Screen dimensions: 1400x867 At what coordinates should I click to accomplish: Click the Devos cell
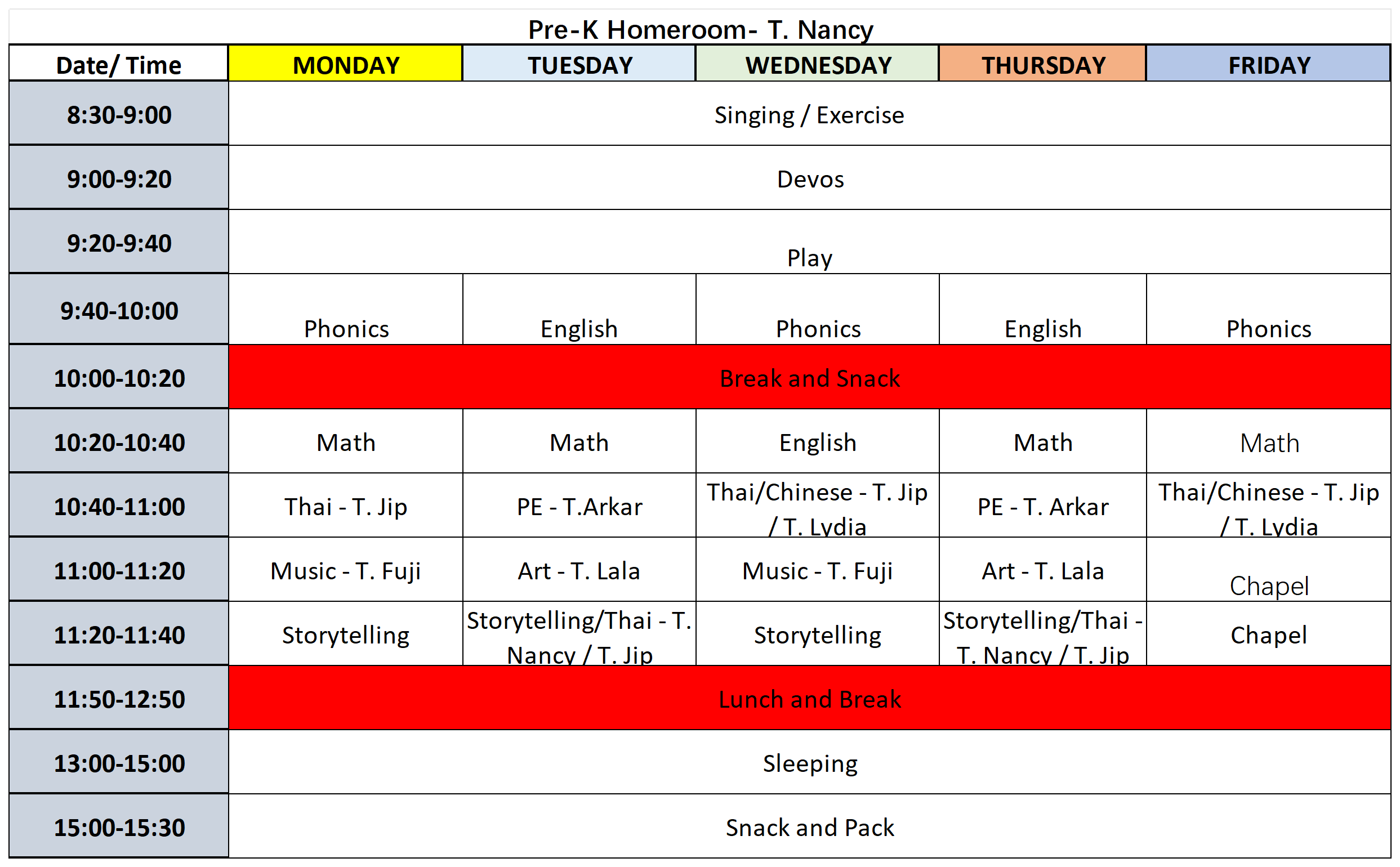tap(809, 179)
